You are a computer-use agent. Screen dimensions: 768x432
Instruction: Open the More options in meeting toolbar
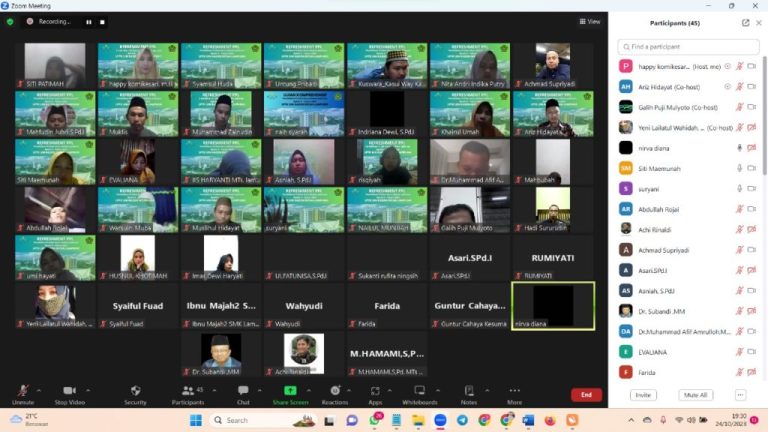tap(514, 395)
